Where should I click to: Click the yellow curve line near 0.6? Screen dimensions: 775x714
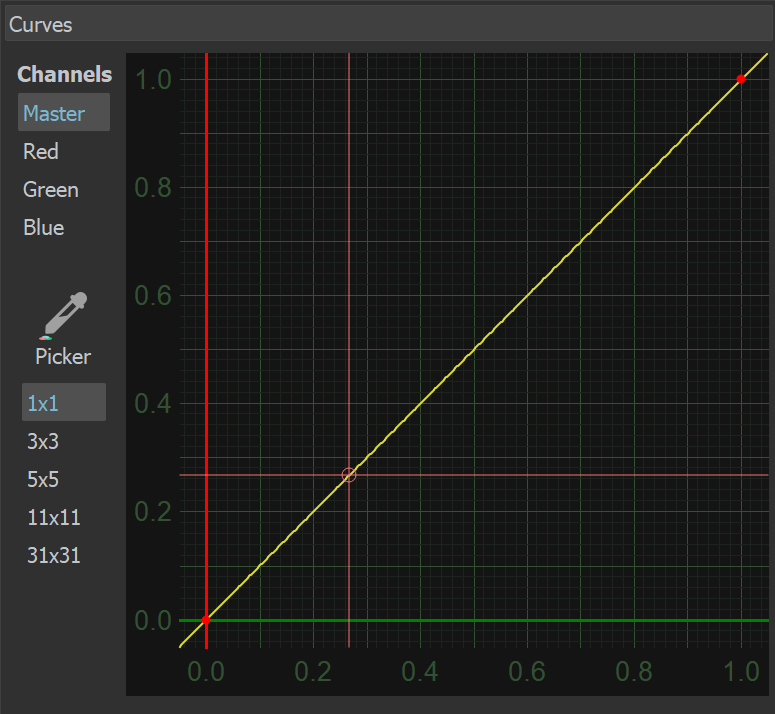[527, 295]
